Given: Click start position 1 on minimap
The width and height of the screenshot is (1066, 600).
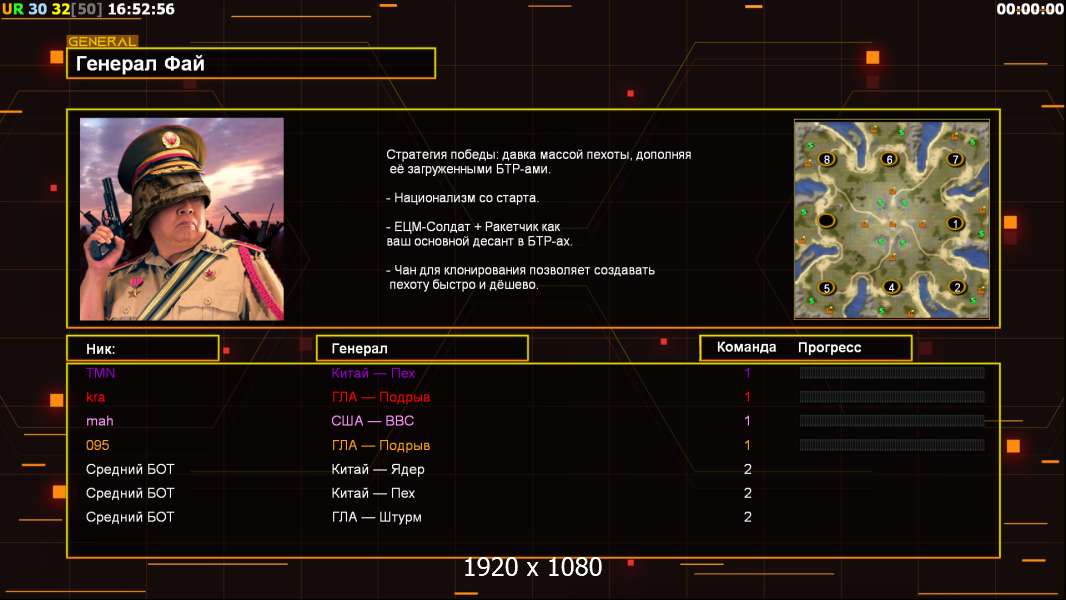Looking at the screenshot, I should tap(955, 223).
